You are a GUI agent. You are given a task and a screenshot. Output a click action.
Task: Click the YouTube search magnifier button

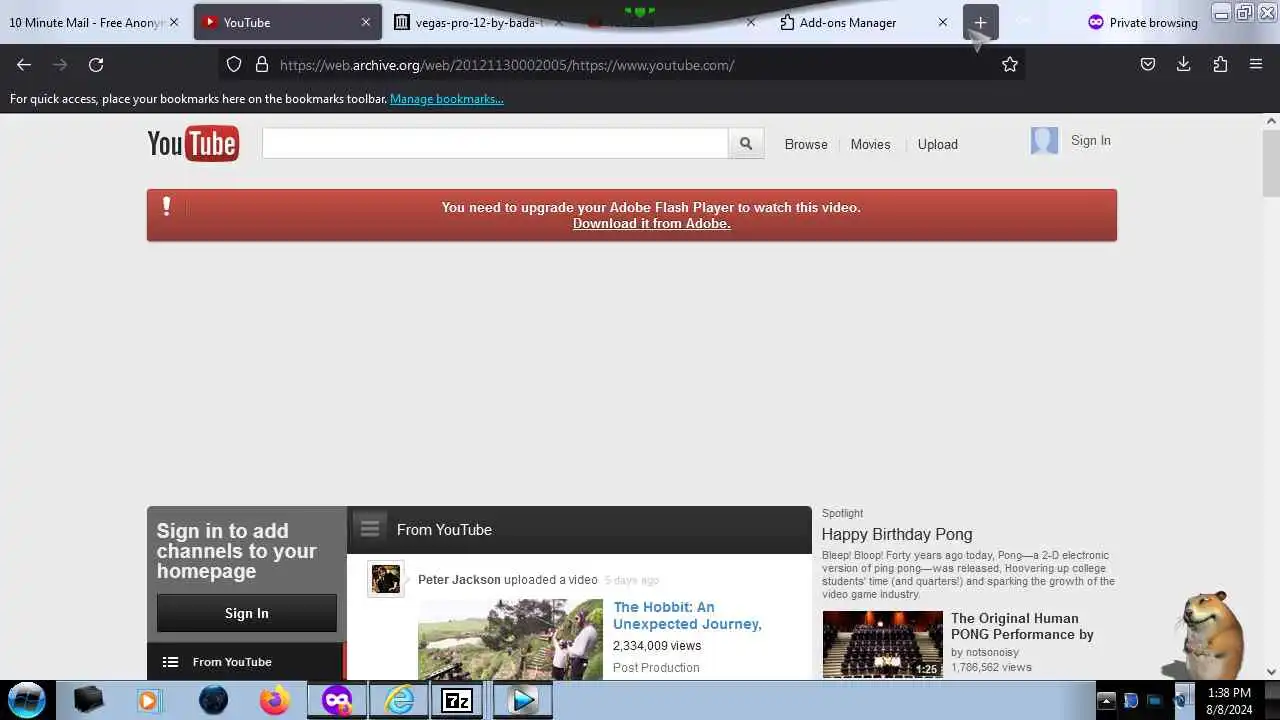point(746,144)
